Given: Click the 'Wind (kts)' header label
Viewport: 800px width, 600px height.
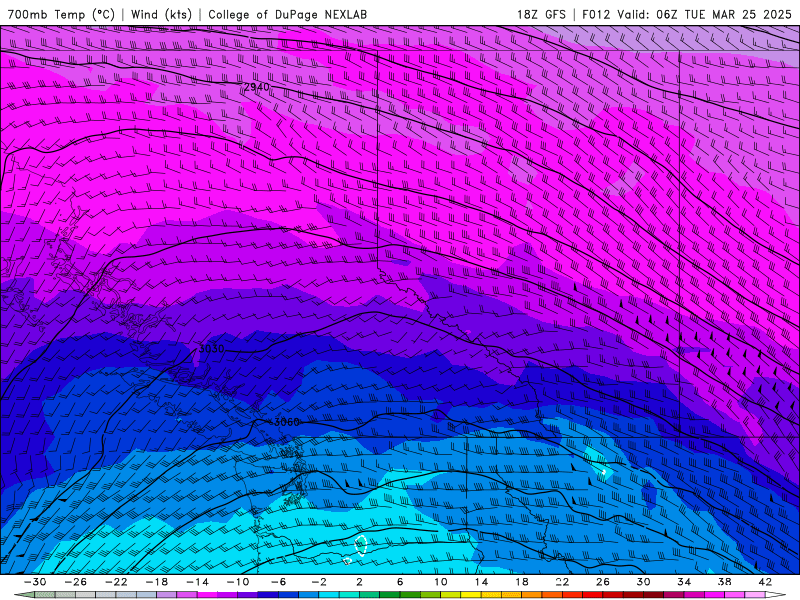Looking at the screenshot, I should coord(161,14).
